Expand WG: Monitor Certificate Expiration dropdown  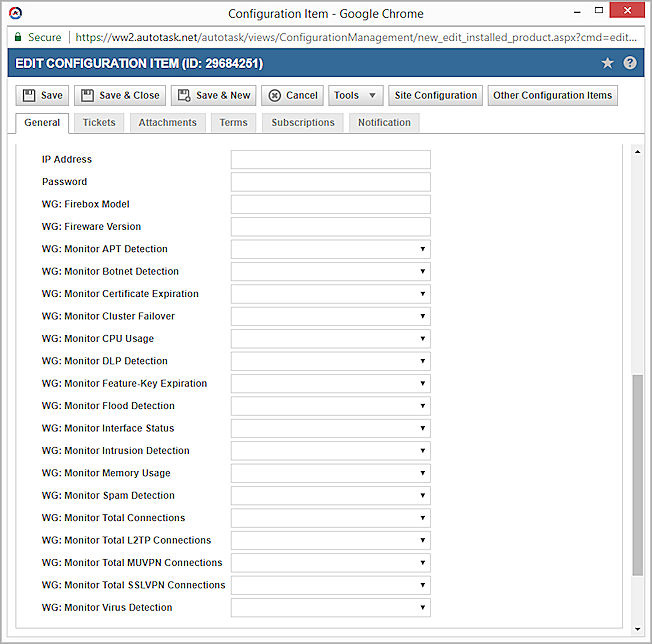point(331,294)
